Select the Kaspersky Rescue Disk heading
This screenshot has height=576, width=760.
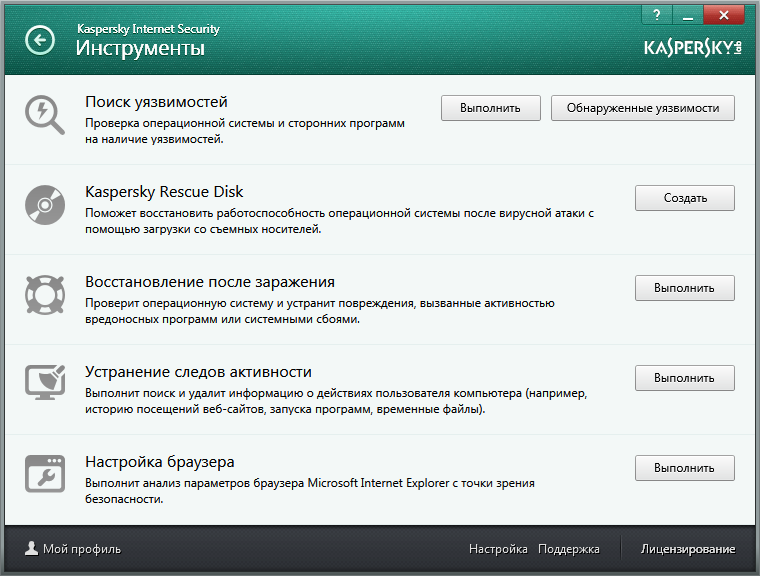[x=164, y=192]
